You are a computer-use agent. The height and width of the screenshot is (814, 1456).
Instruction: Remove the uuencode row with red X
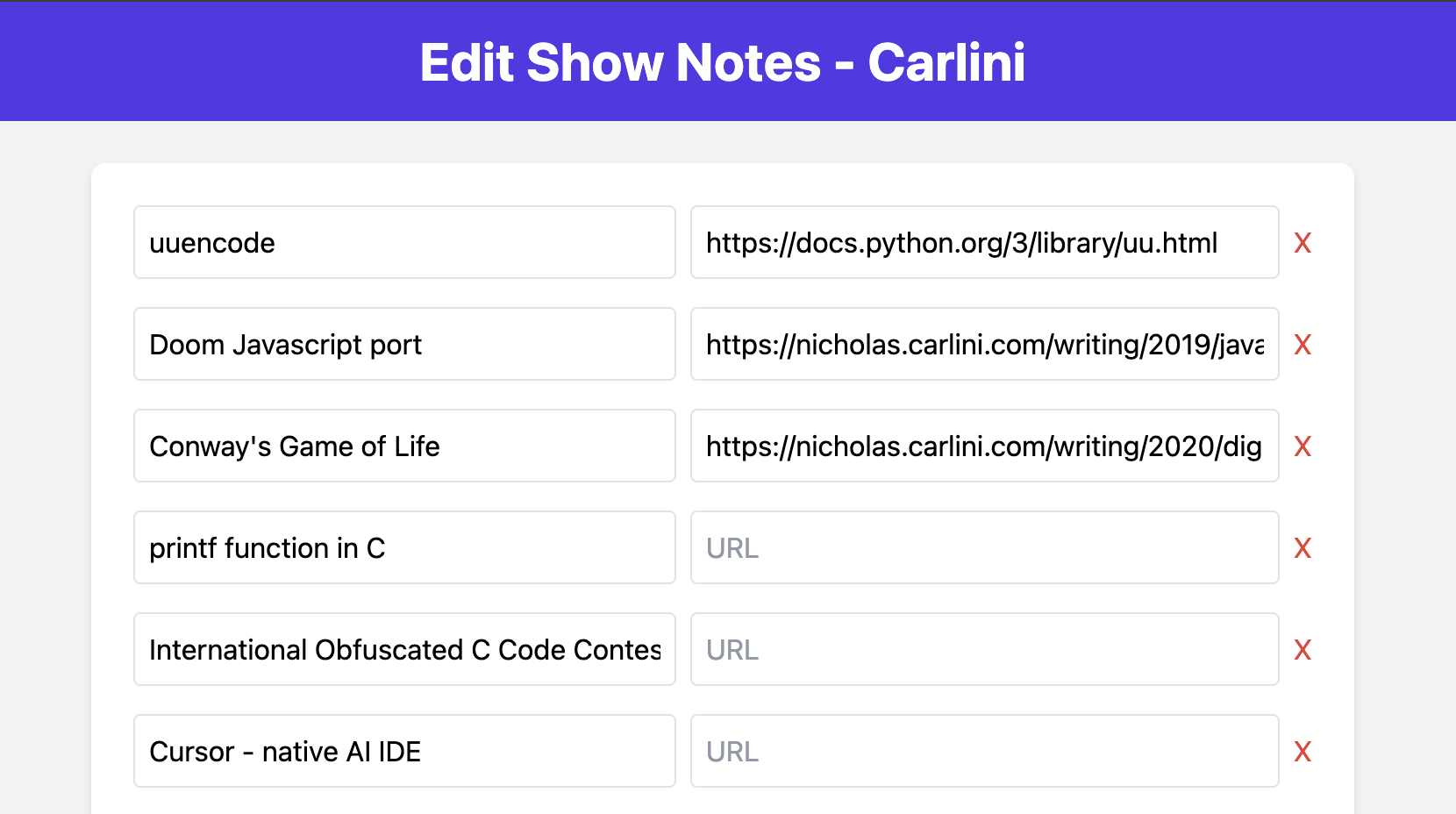[1303, 243]
